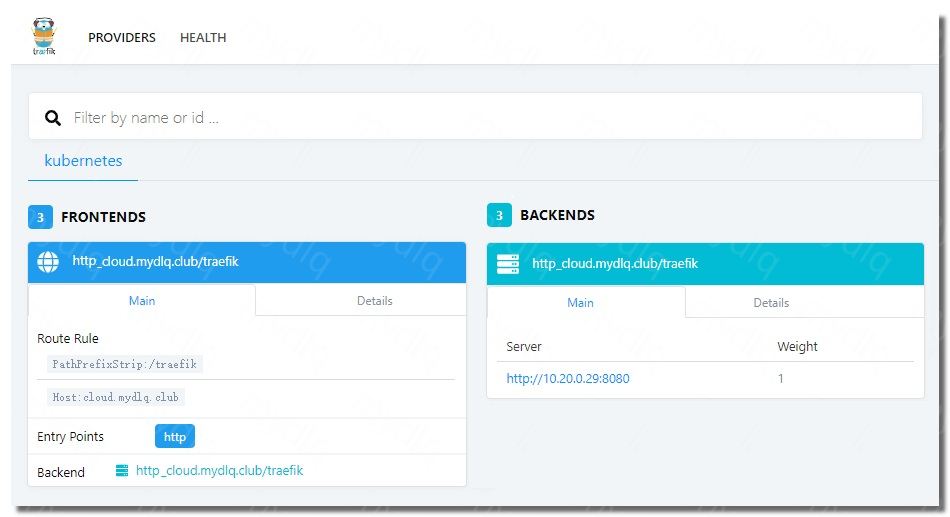
Task: Focus the Filter by name or id field
Action: tap(490, 118)
